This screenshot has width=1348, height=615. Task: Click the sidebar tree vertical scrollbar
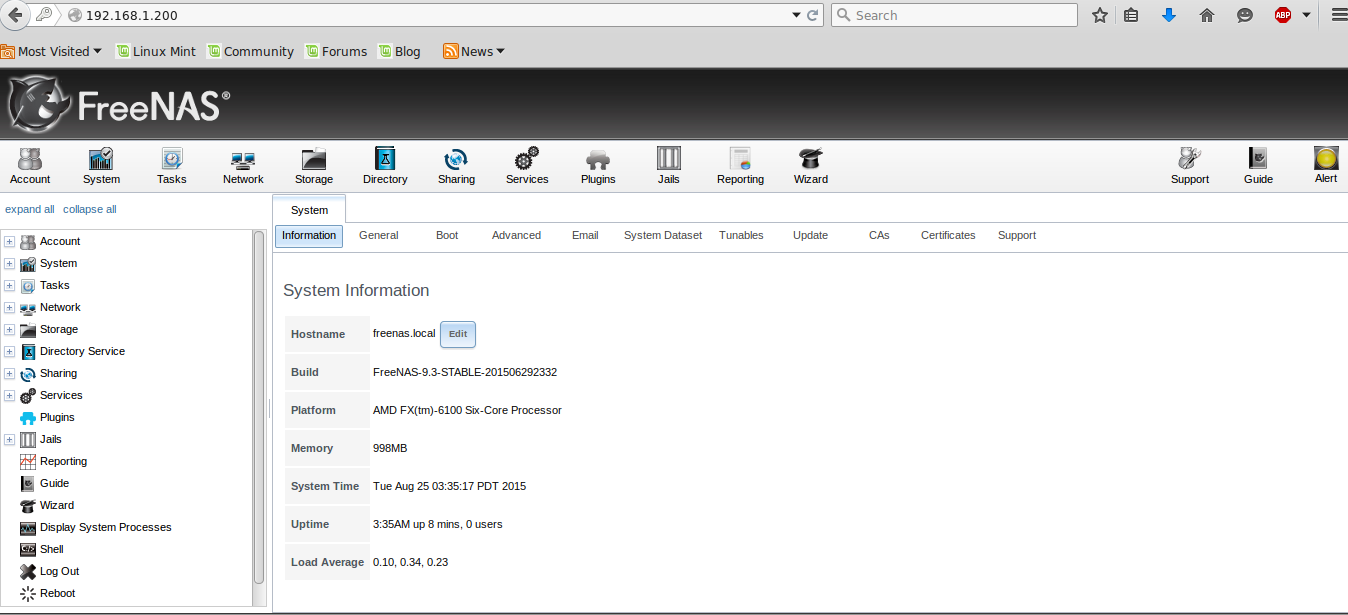click(259, 408)
